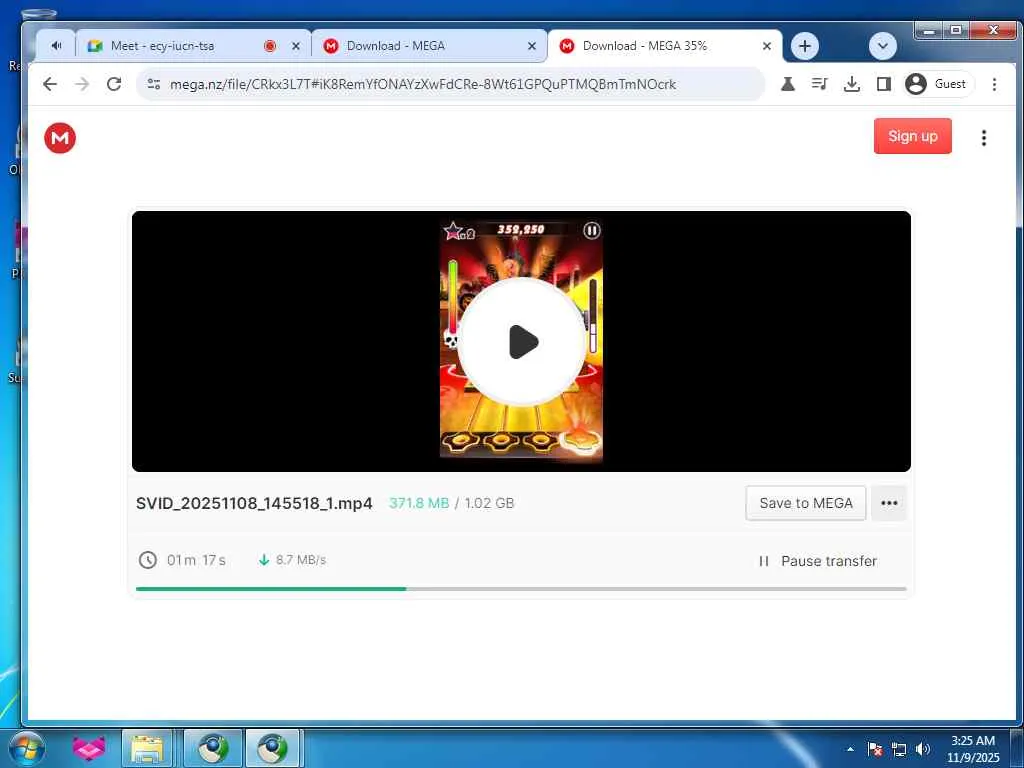Close the Meet tab
The height and width of the screenshot is (768, 1024).
[x=296, y=46]
